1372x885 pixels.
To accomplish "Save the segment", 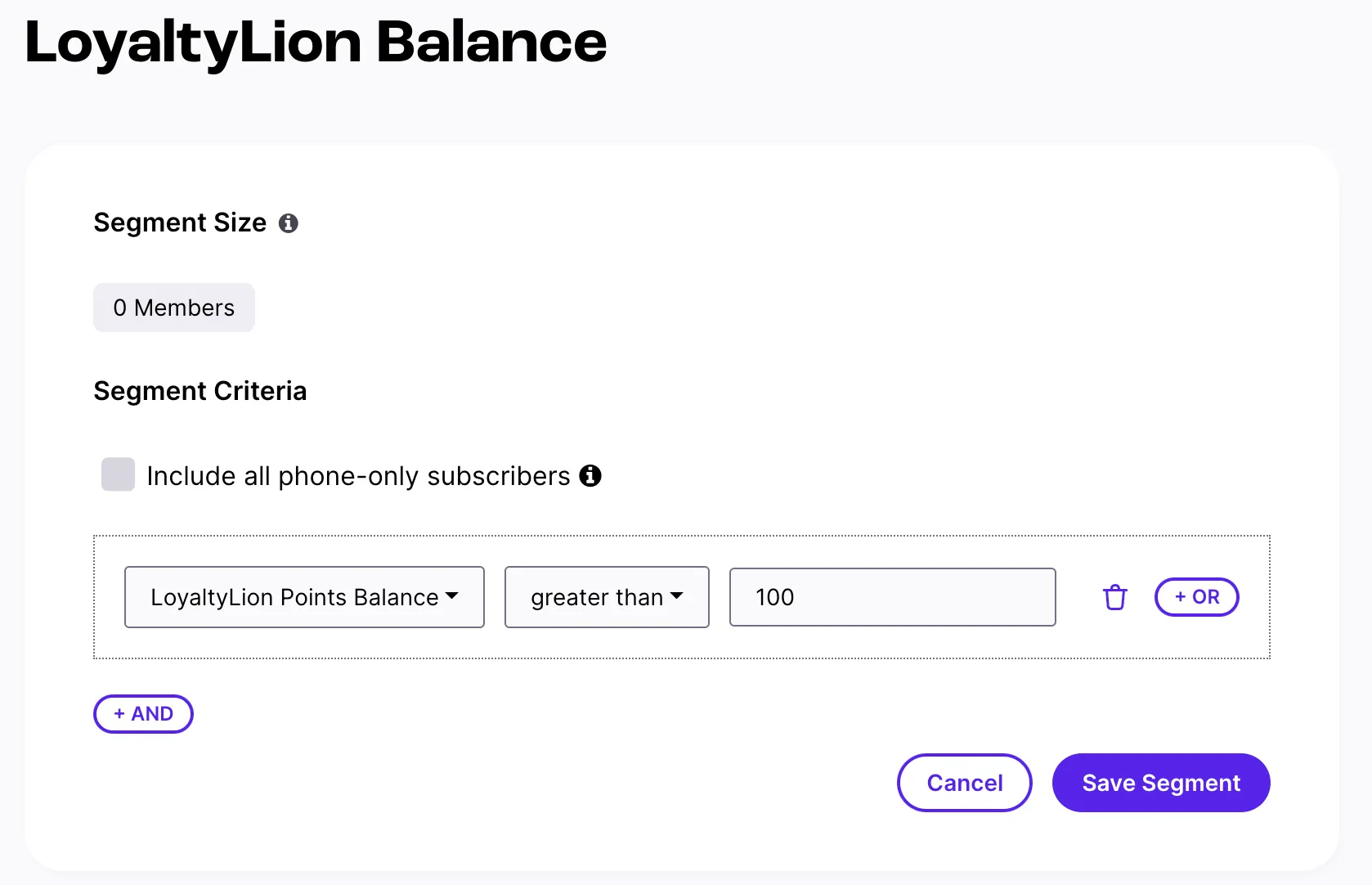I will pyautogui.click(x=1160, y=783).
